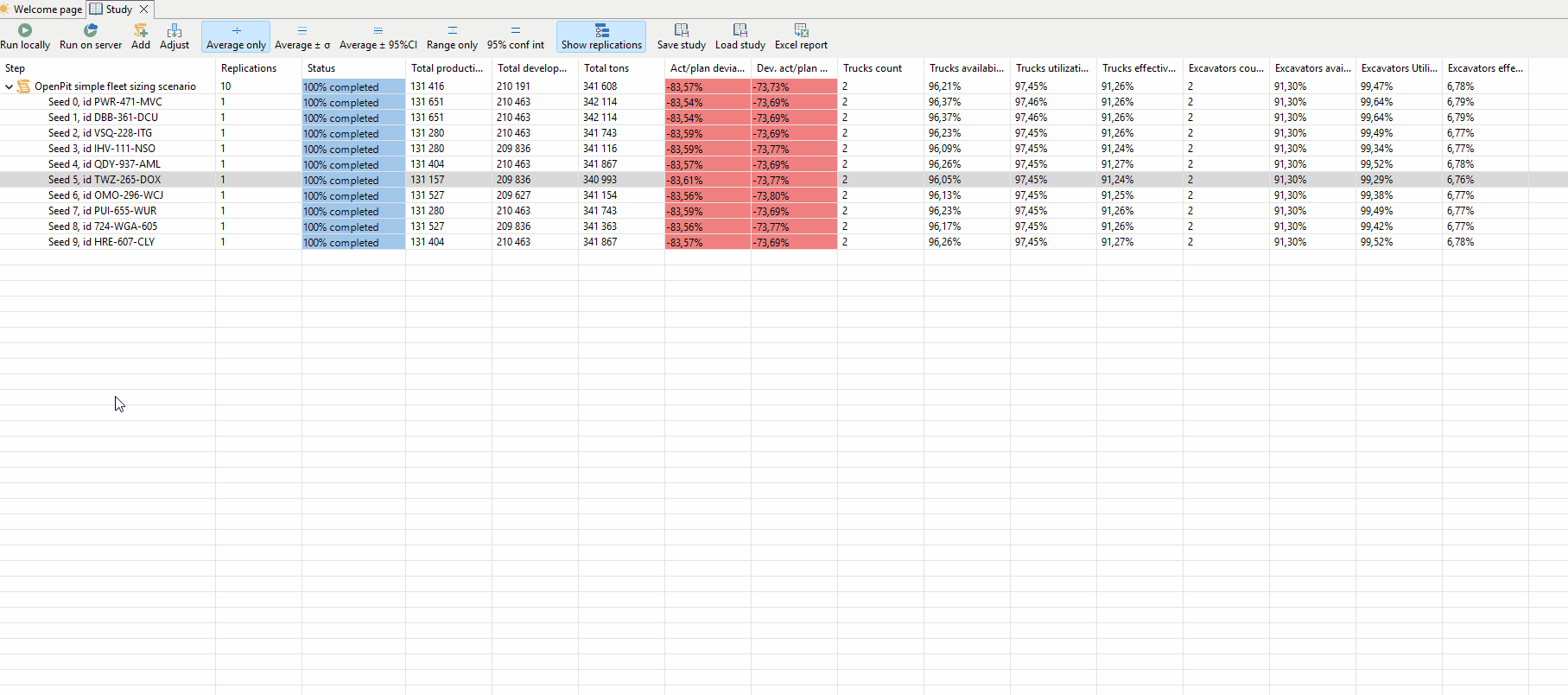Click Excavators utilization value 99,29%
The width and height of the screenshot is (1568, 695).
tap(1377, 180)
